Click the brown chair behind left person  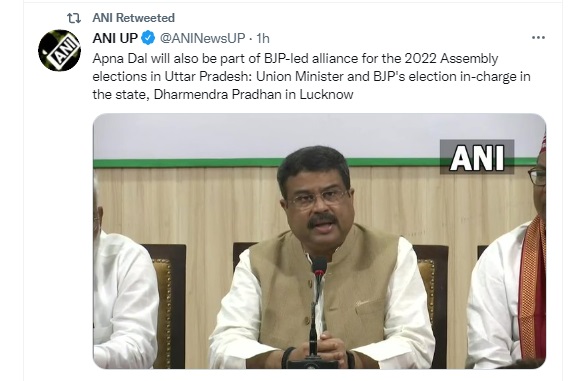pos(169,304)
